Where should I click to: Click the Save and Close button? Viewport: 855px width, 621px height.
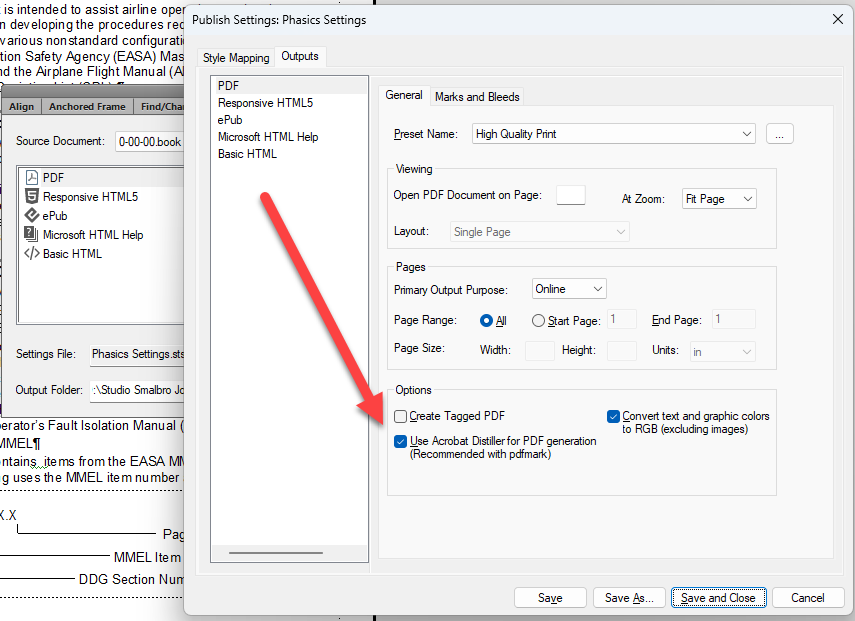tap(719, 597)
